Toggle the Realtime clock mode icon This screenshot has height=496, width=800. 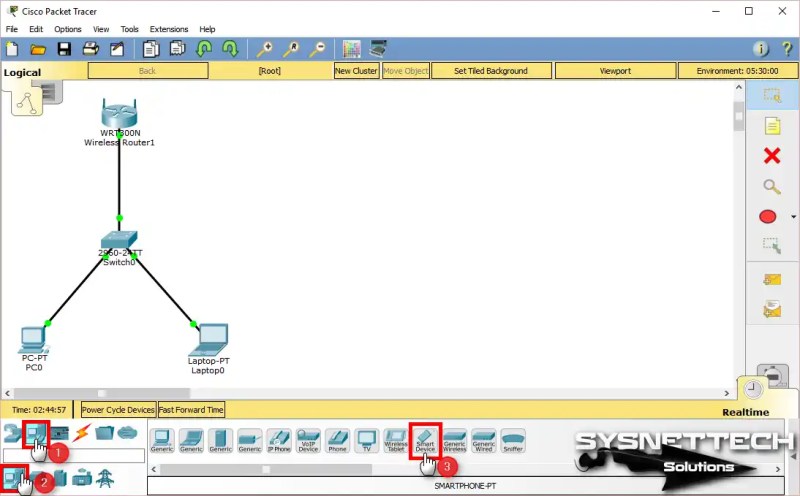tap(753, 390)
